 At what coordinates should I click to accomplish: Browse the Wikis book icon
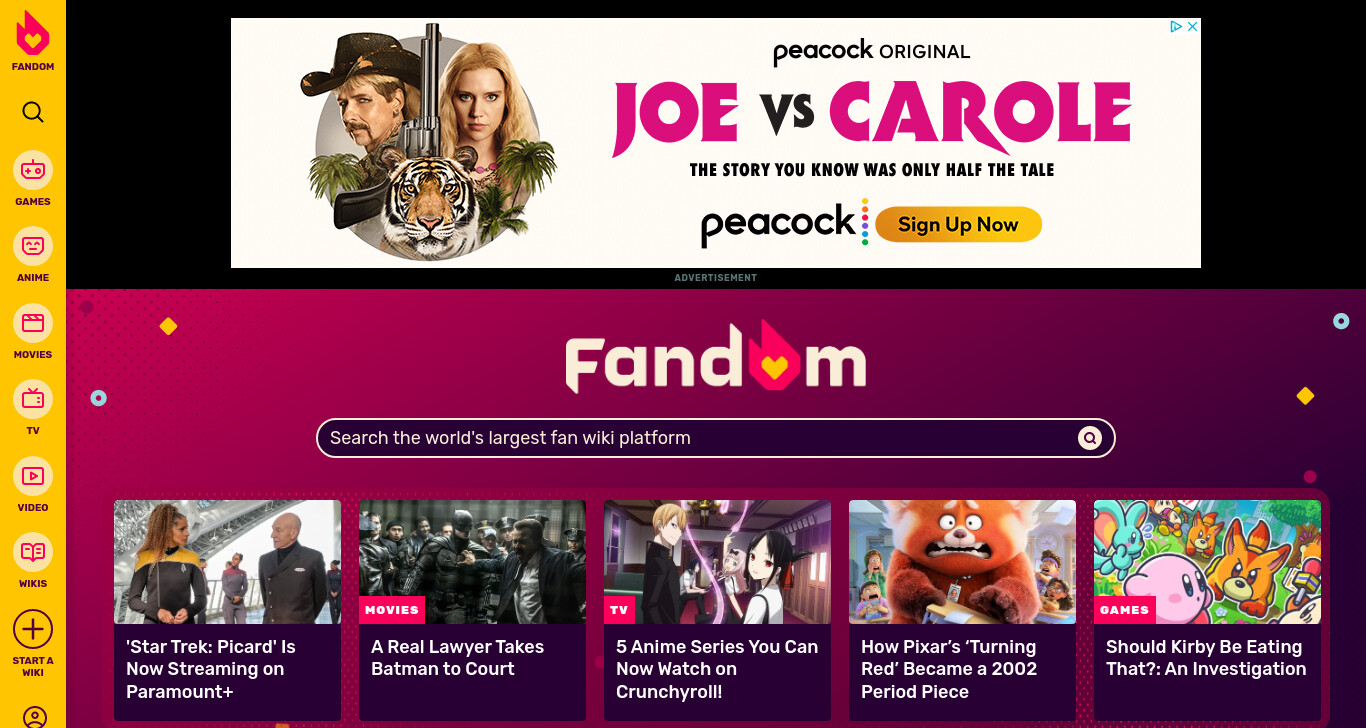[33, 552]
